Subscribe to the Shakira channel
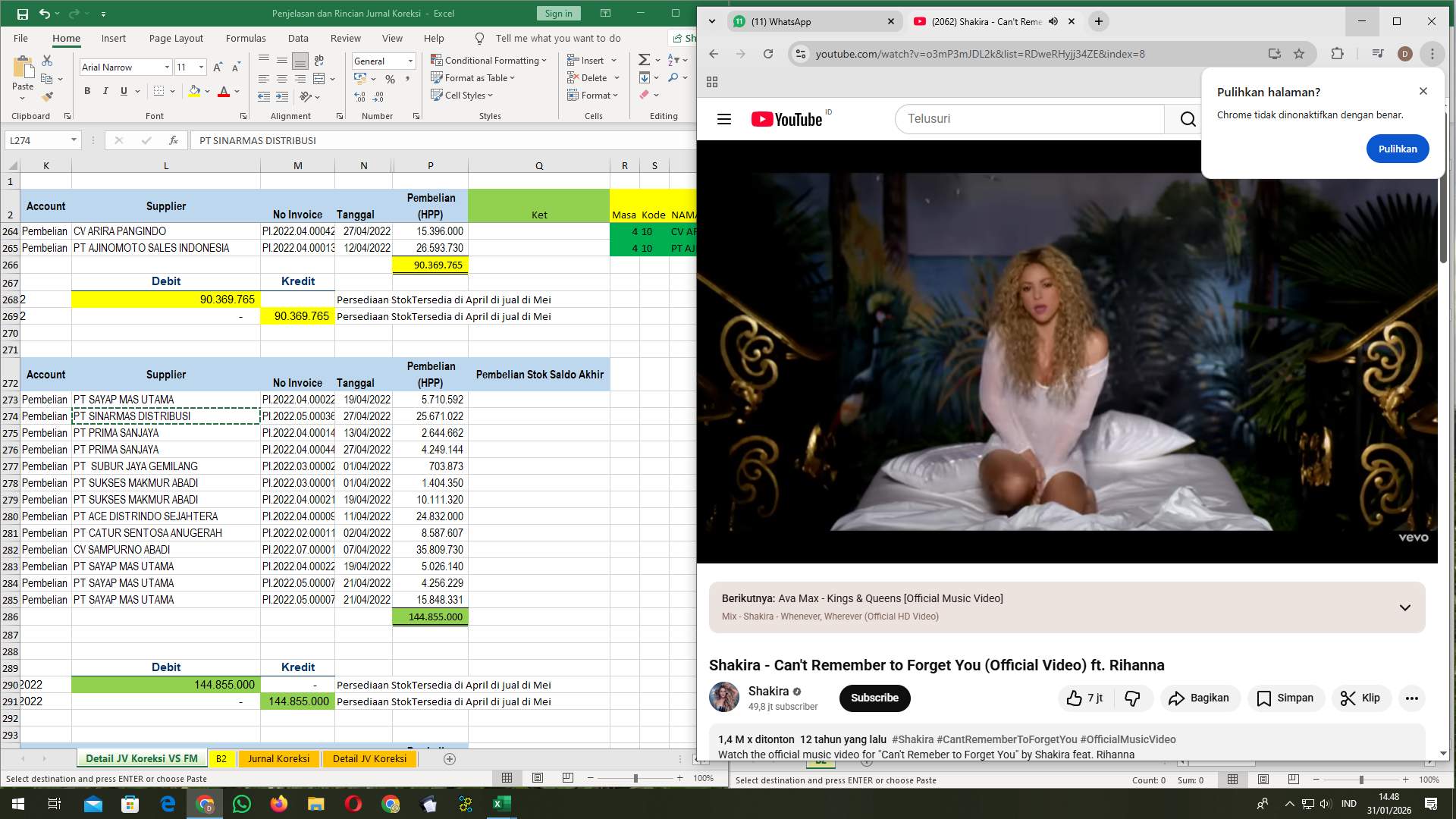 874,698
